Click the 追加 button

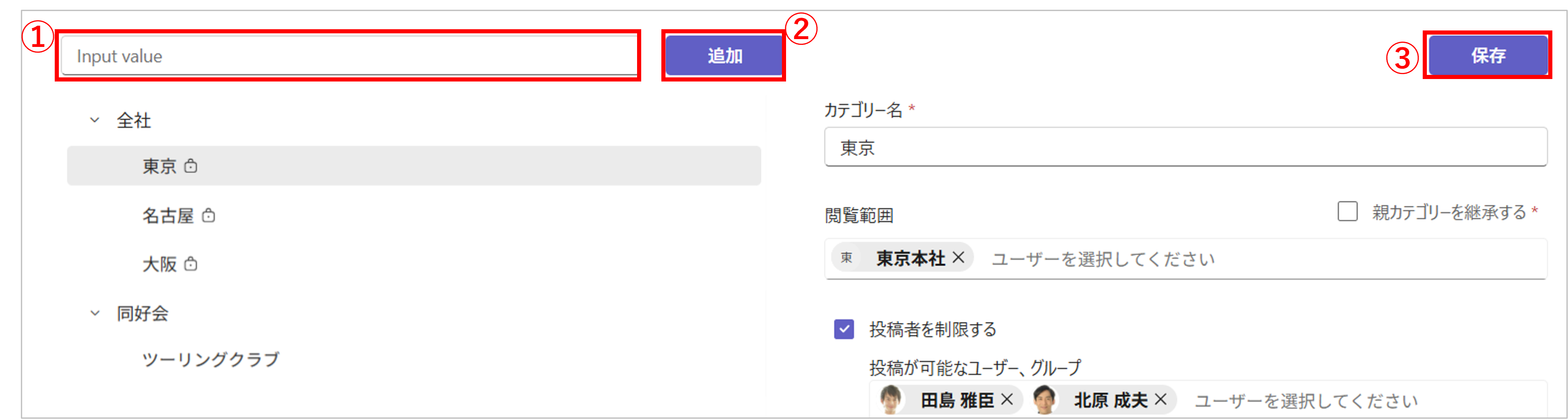pos(724,56)
